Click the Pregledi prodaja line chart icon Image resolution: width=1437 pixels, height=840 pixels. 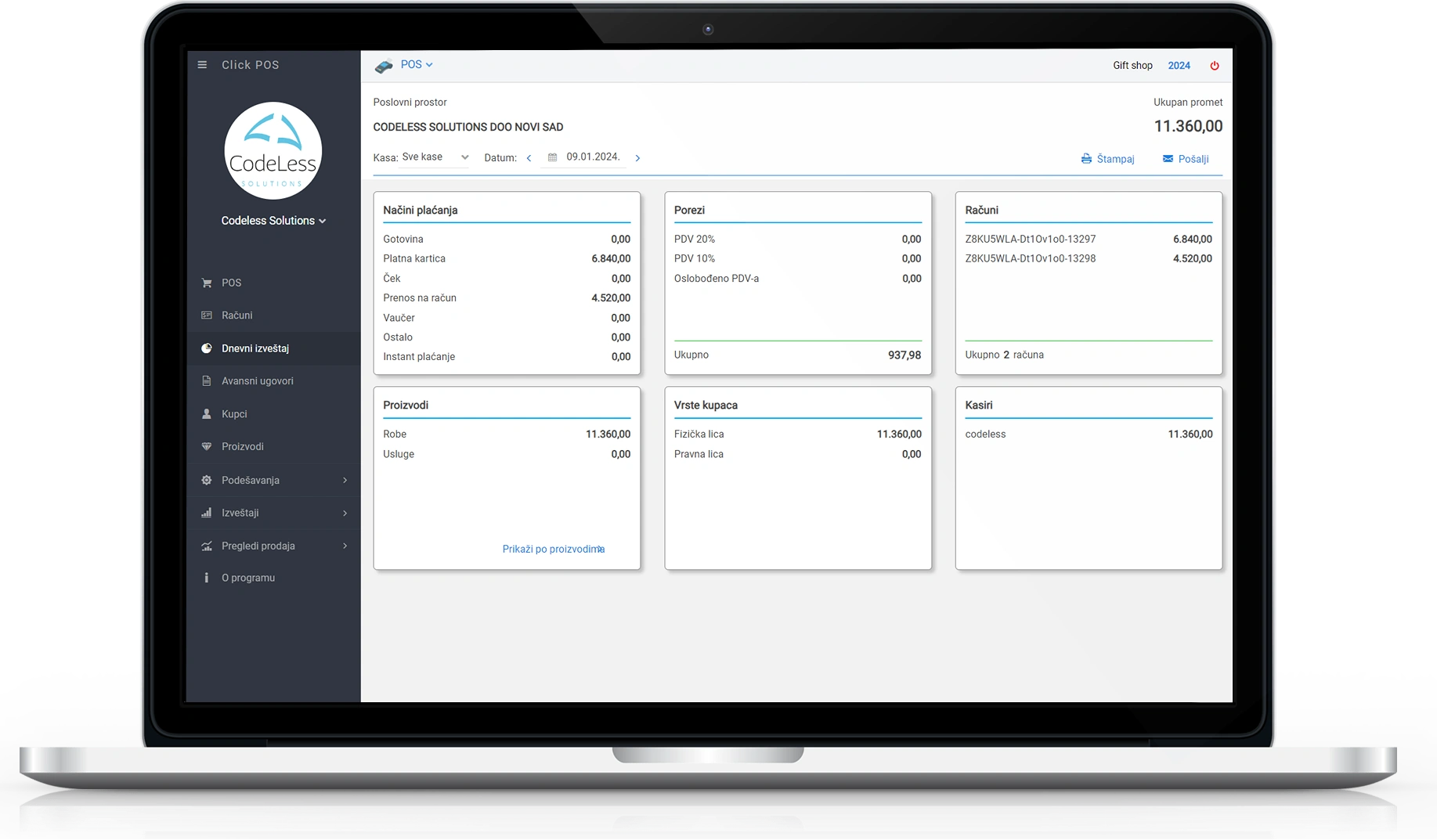coord(207,546)
